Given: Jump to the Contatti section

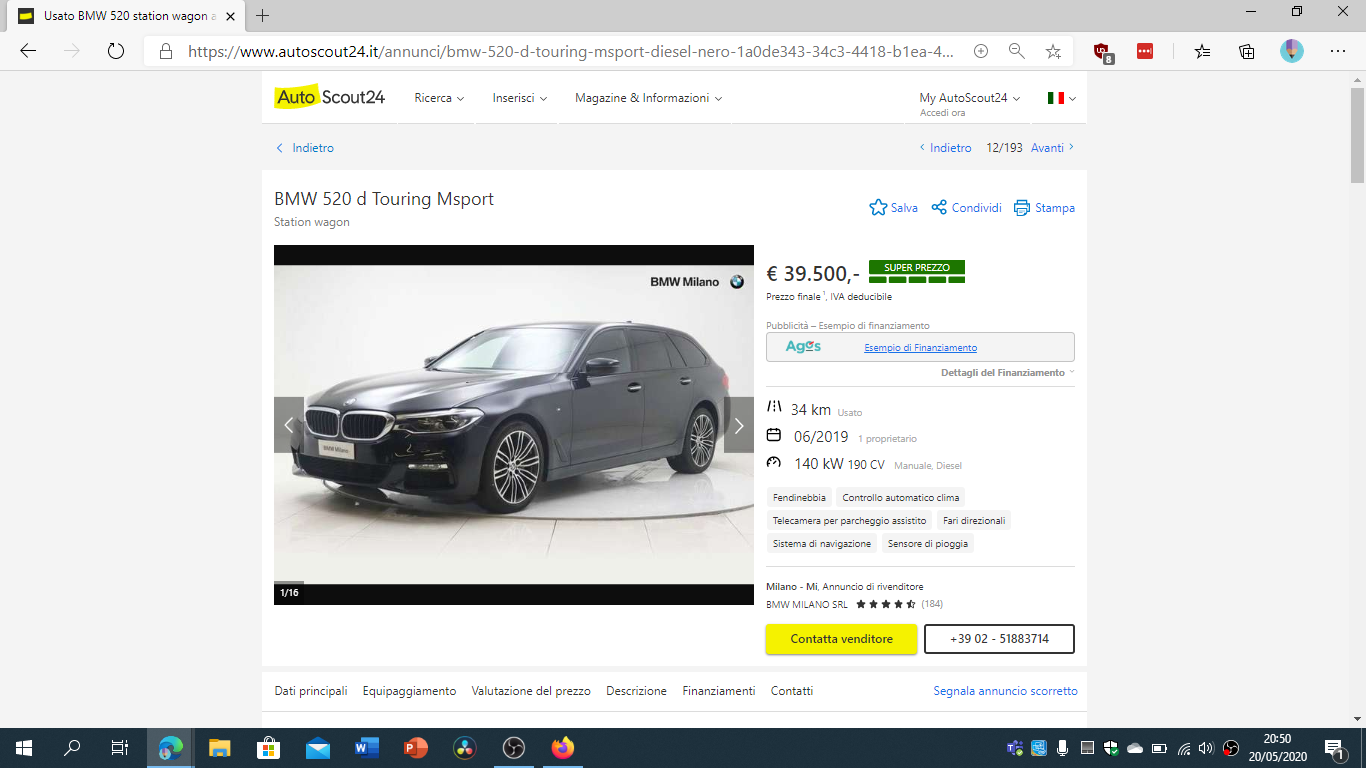Looking at the screenshot, I should (792, 691).
